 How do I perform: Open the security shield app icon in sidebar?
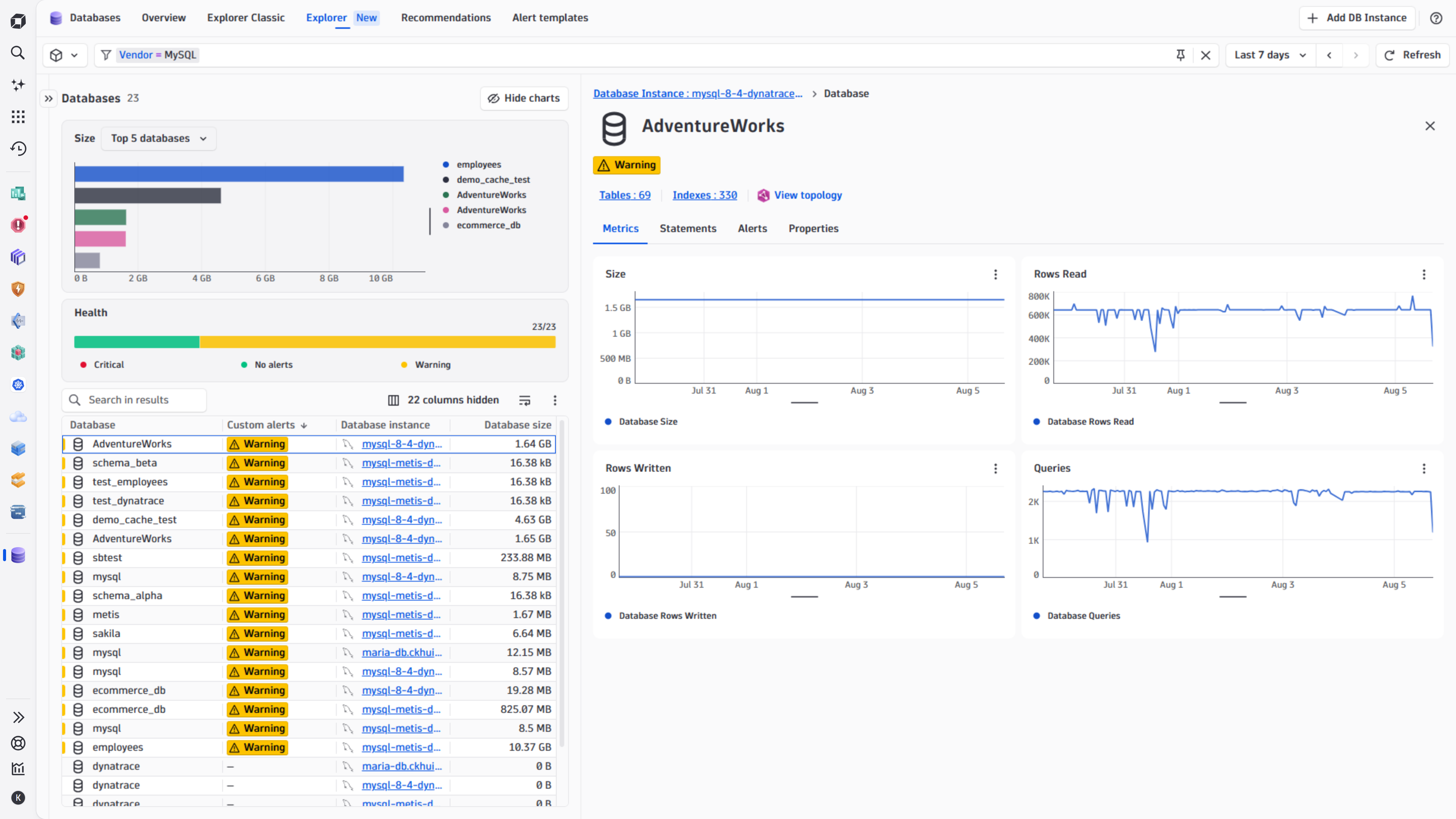18,289
